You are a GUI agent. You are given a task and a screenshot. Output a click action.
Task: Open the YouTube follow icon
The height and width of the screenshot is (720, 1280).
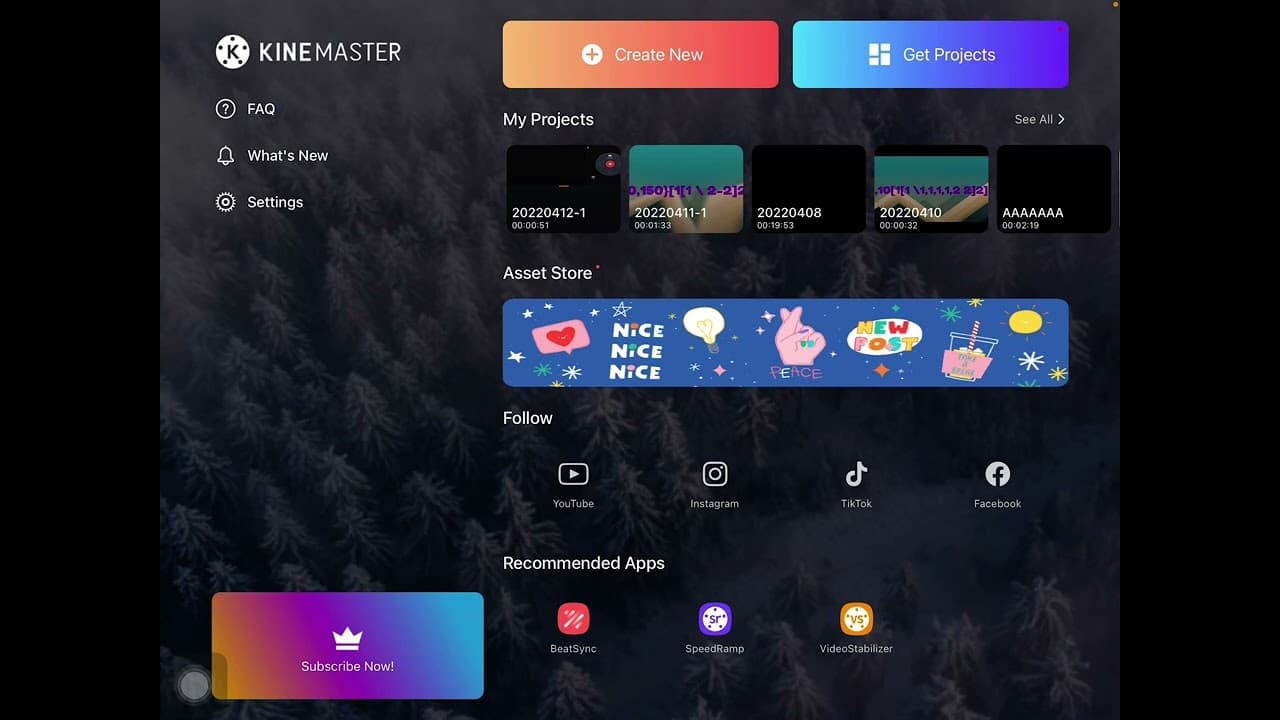[573, 474]
